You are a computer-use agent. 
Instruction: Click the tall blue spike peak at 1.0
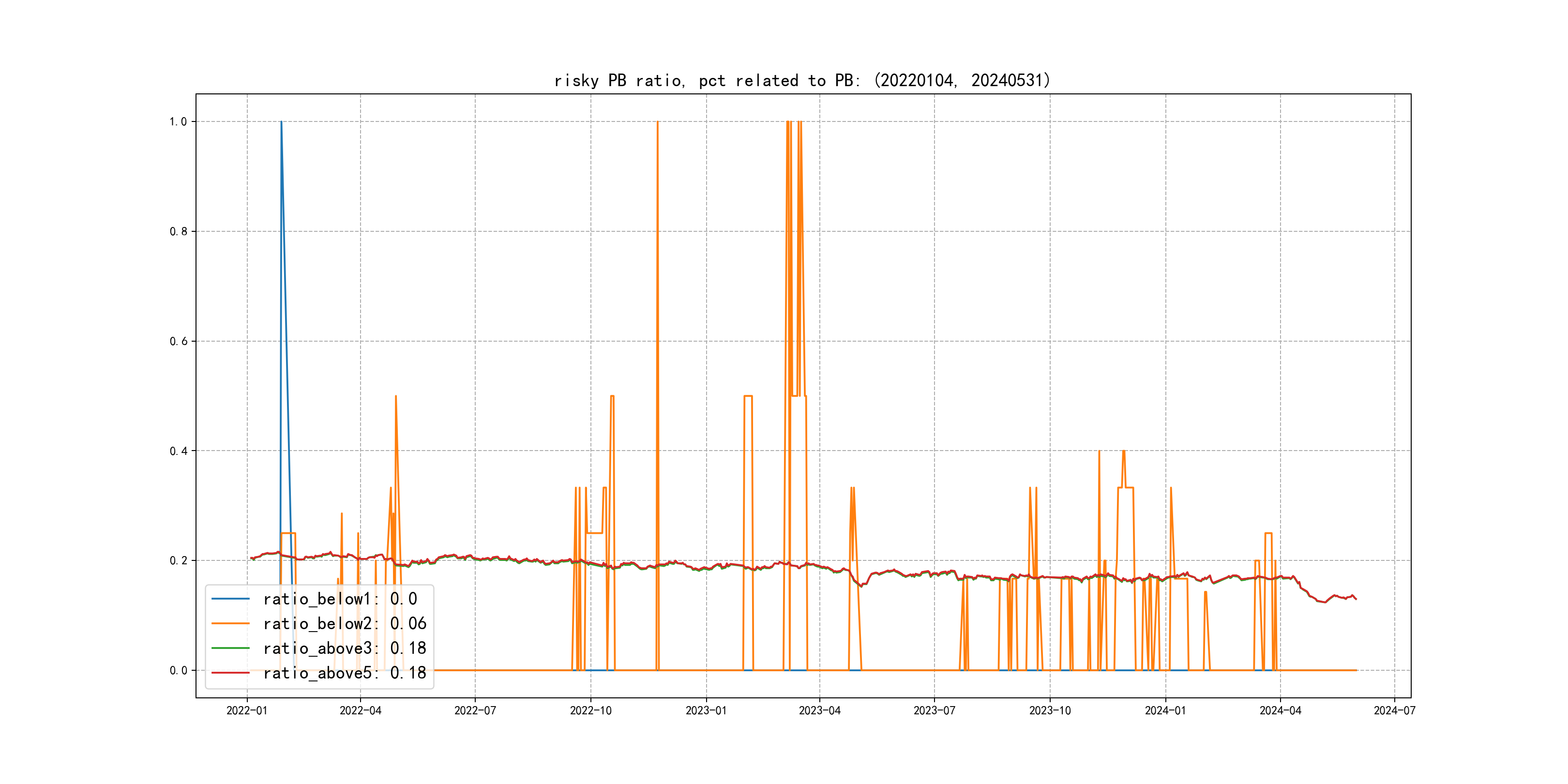tap(281, 123)
